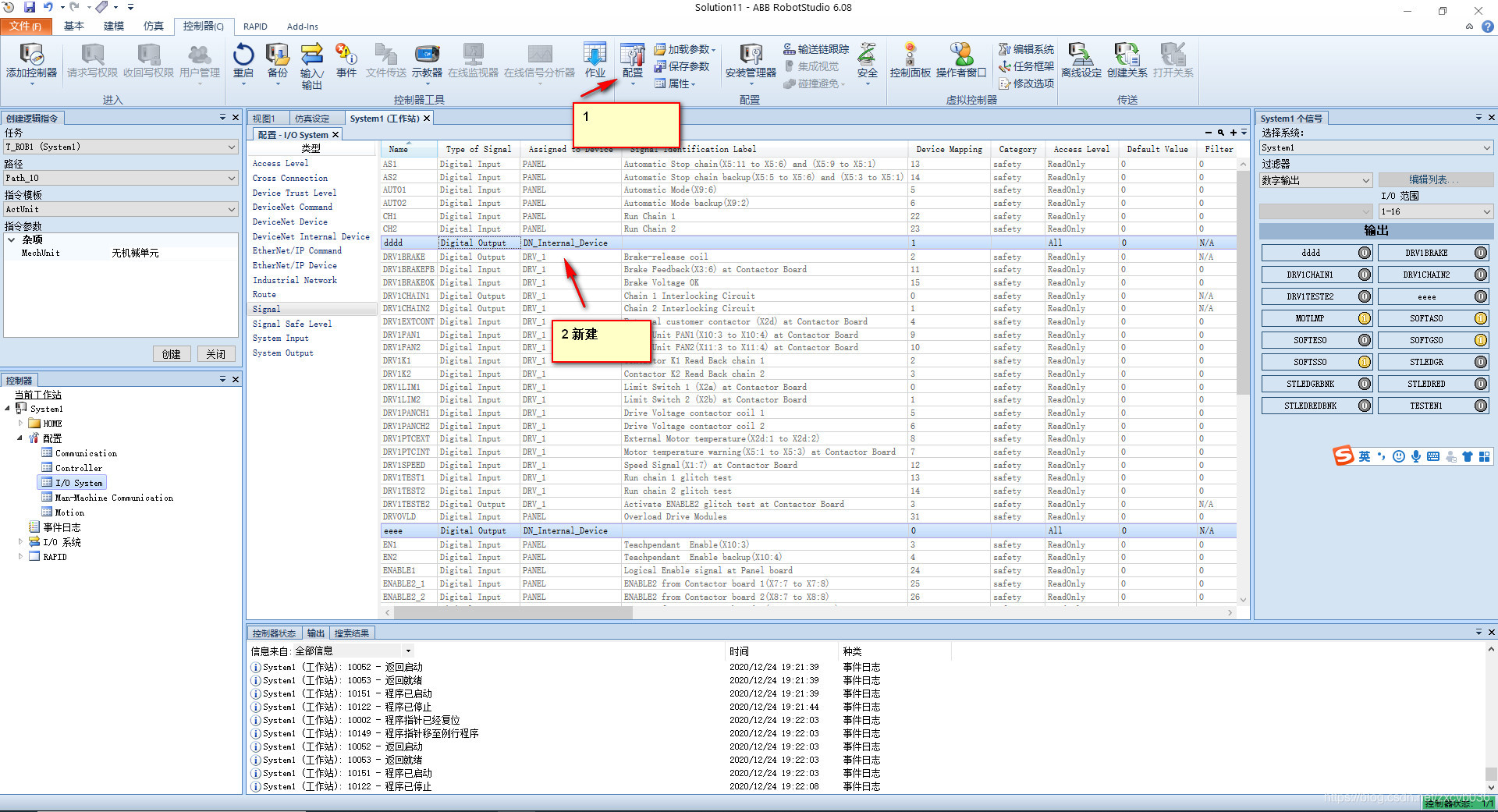Click the Sogou input method S icon
Viewport: 1498px width, 812px height.
(1343, 456)
